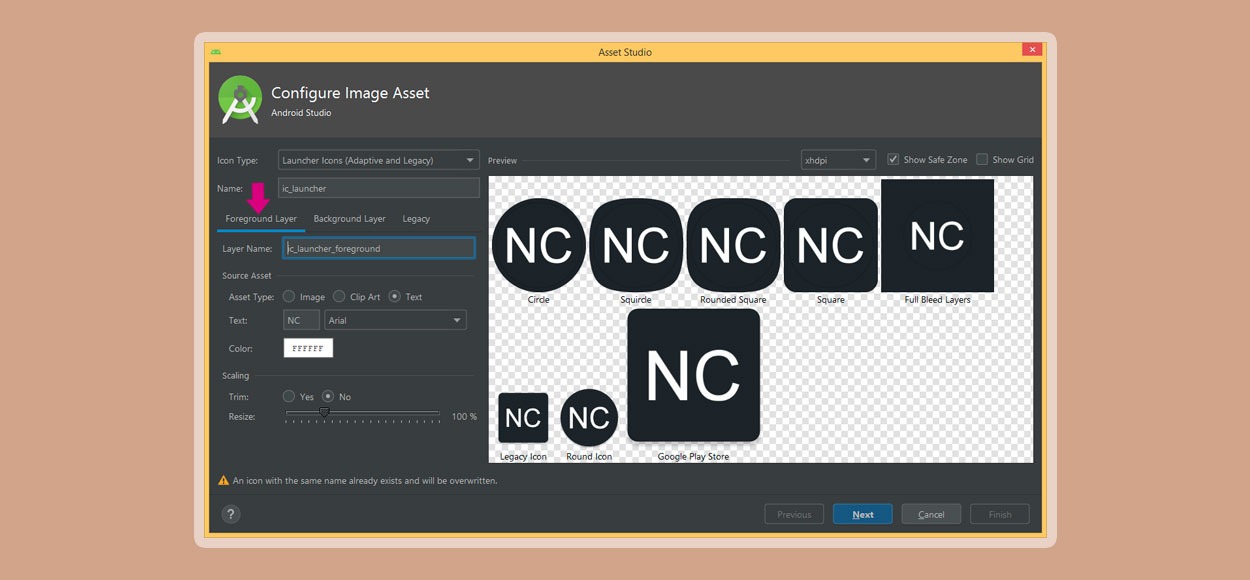Choose Clip Art asset type radio button
The width and height of the screenshot is (1250, 580).
(x=340, y=297)
